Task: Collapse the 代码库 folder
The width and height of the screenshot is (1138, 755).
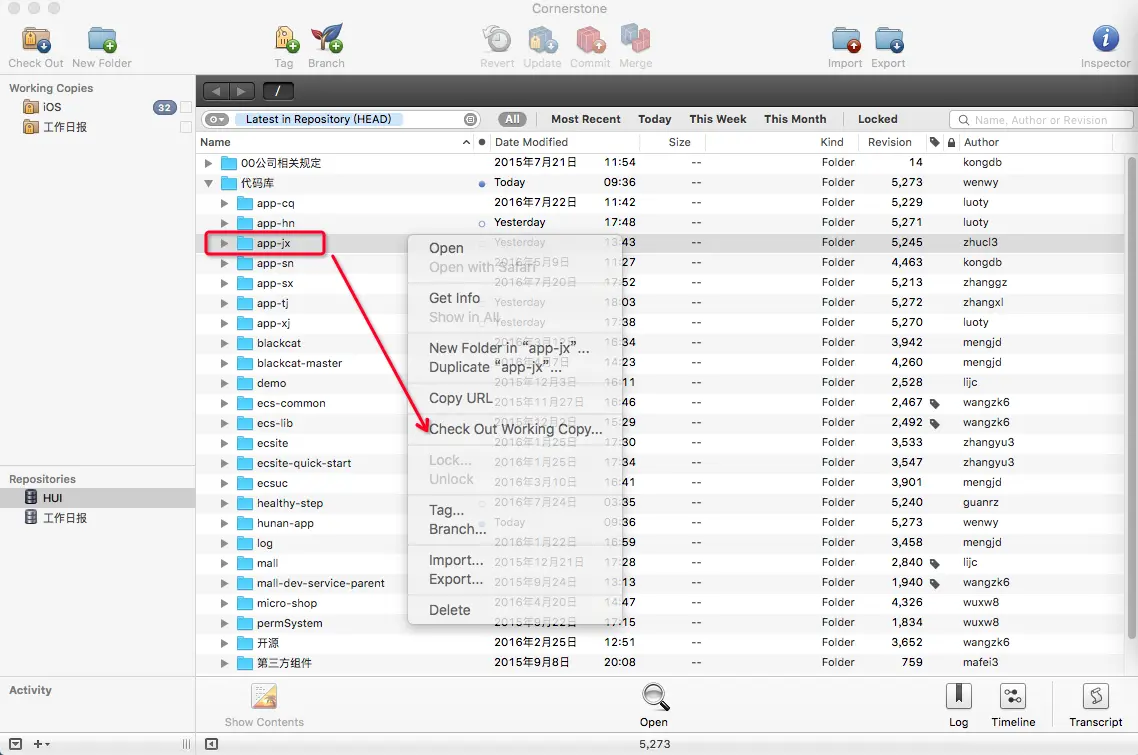Action: [x=208, y=183]
